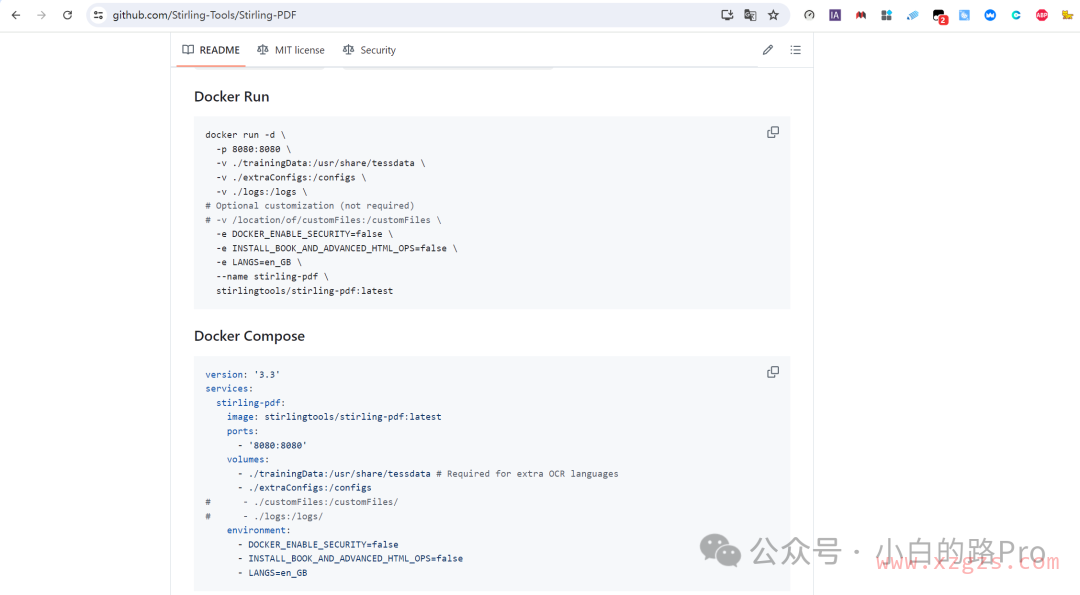Copy the Docker Run code block
The height and width of the screenshot is (595, 1080).
point(772,132)
